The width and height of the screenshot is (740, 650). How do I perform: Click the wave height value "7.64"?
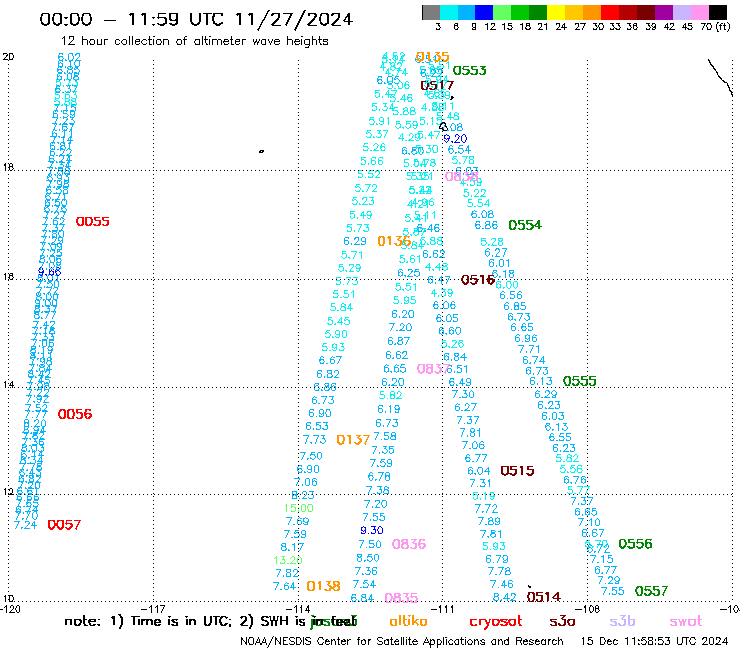[x=284, y=586]
